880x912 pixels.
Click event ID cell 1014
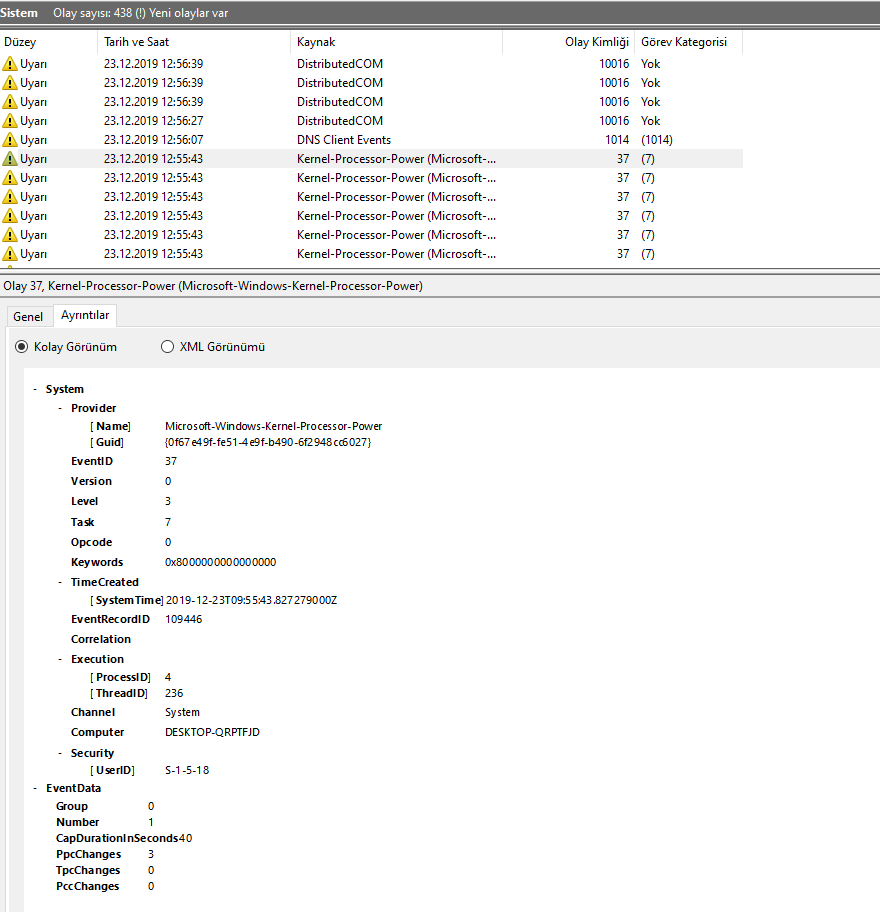coord(617,140)
